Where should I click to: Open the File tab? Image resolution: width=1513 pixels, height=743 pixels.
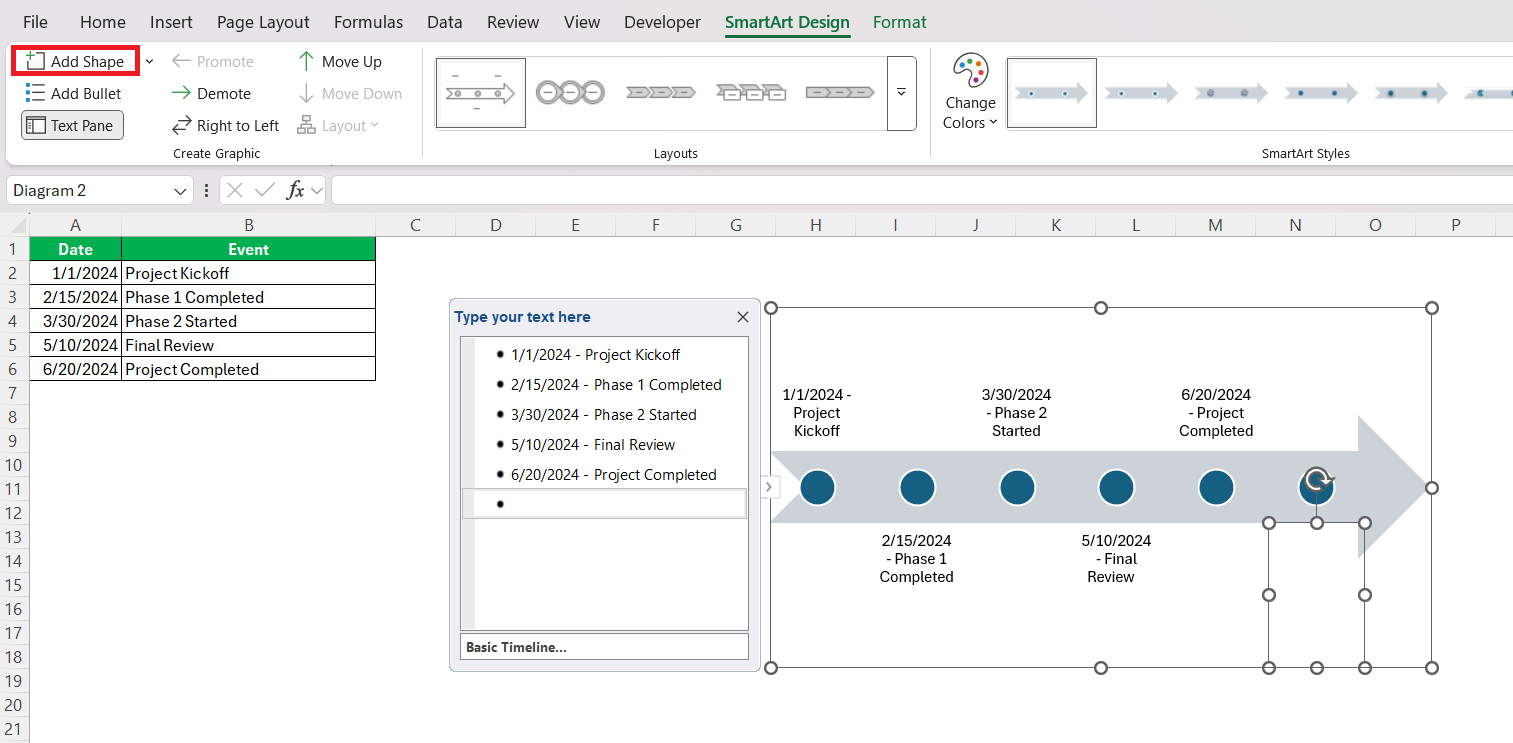(35, 22)
